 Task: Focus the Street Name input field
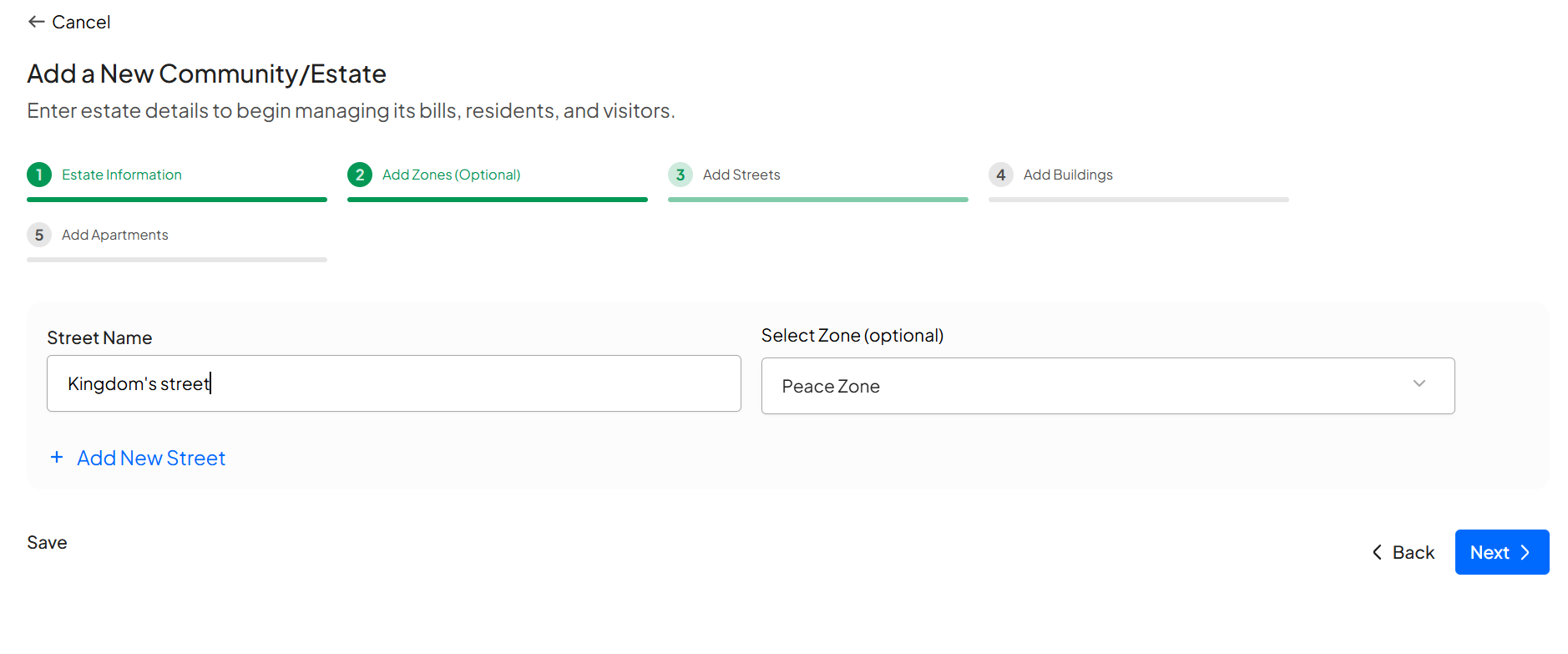(x=394, y=383)
